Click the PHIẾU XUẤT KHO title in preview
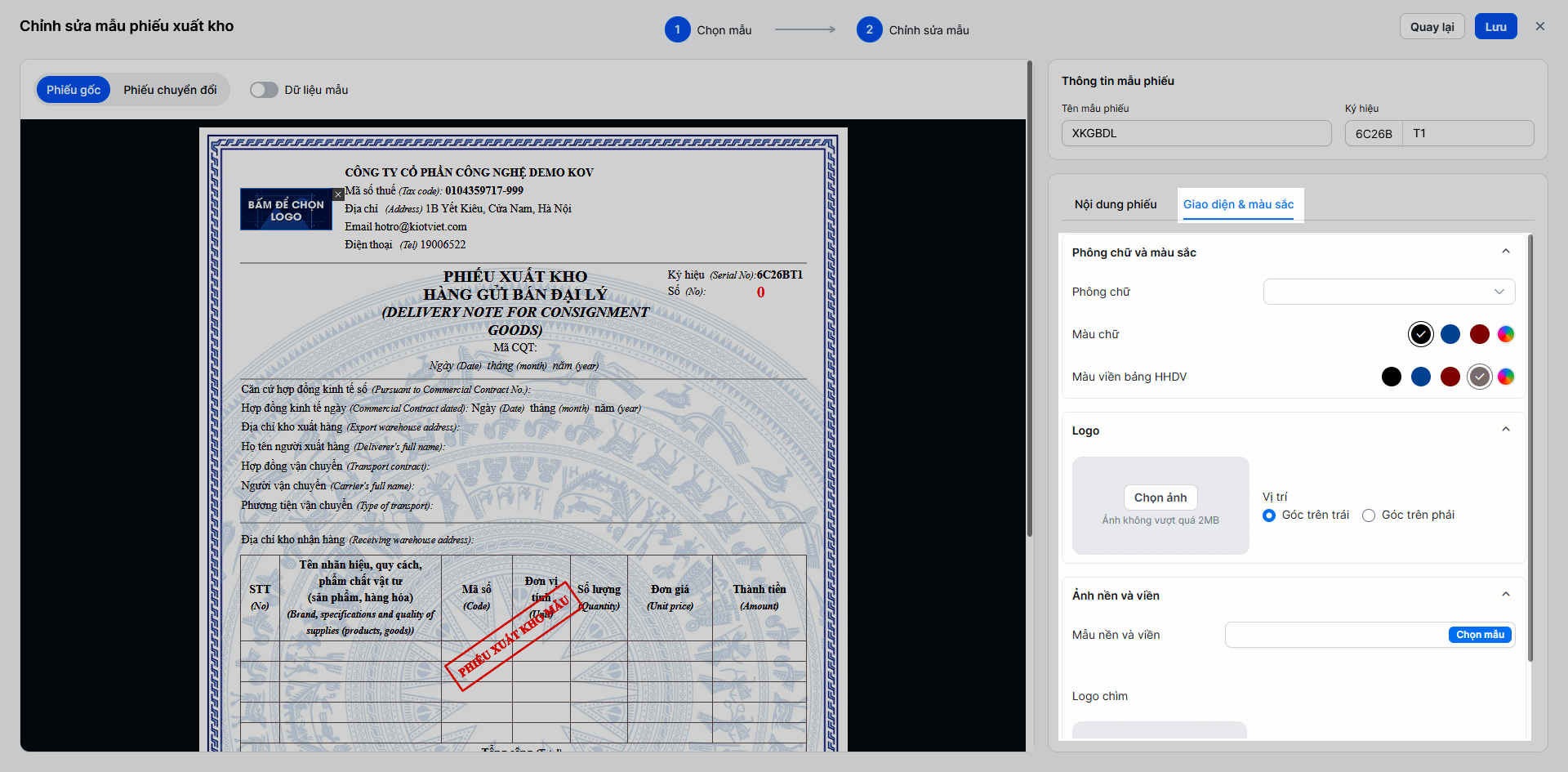 coord(515,276)
